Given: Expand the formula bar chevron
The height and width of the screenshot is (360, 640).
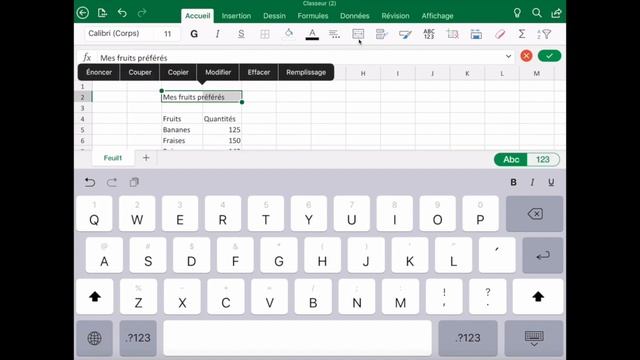Looking at the screenshot, I should (509, 56).
